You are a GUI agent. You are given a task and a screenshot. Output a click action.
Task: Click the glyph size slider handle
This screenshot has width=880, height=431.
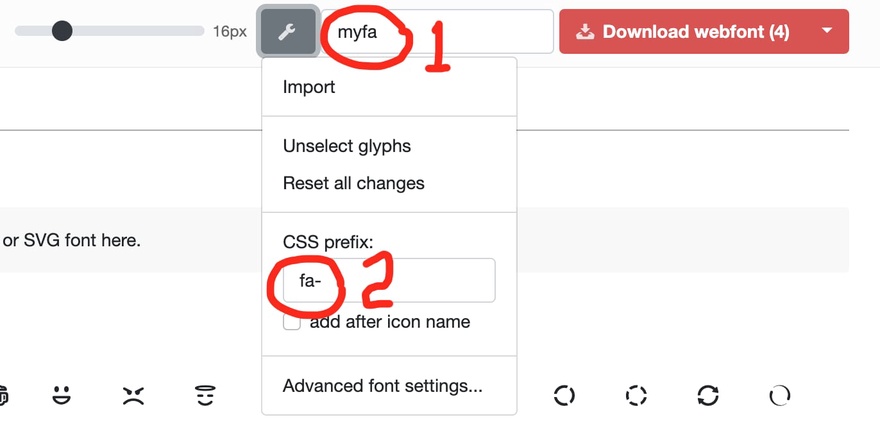62,32
